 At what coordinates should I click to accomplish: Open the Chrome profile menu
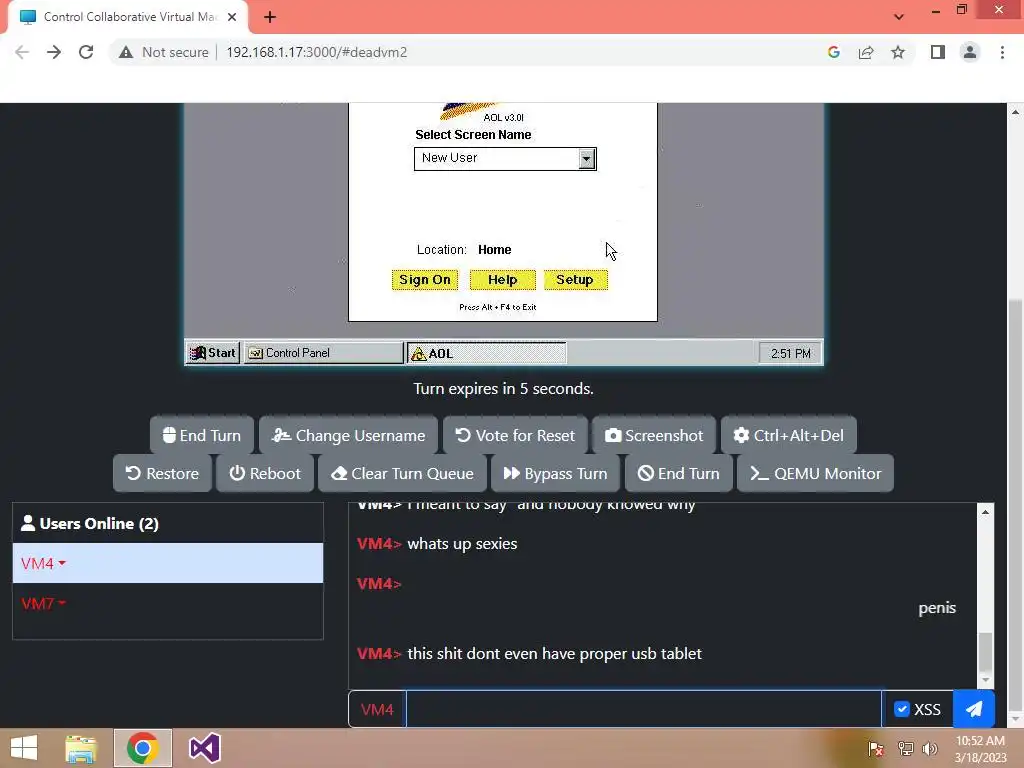970,52
